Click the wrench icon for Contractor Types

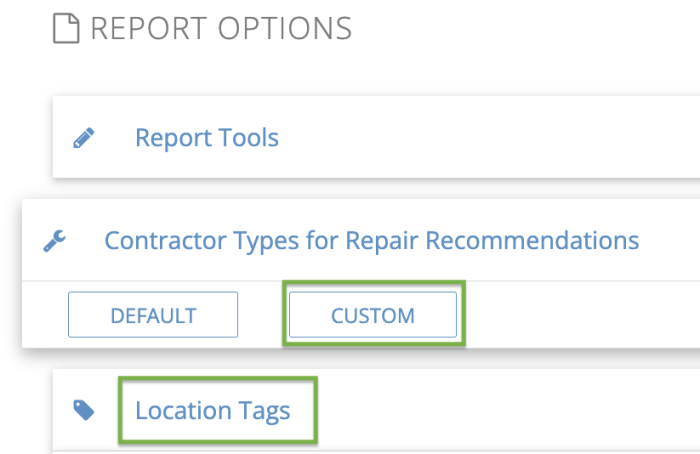(55, 241)
